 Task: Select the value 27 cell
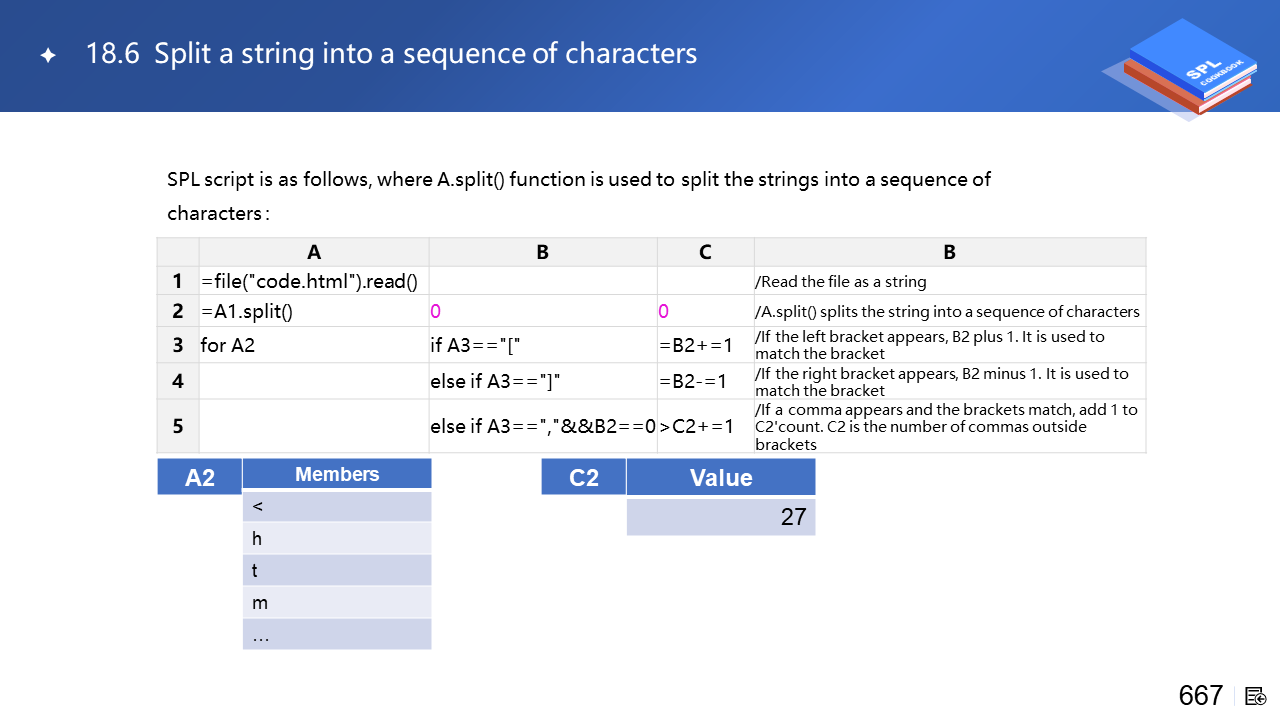coord(720,517)
